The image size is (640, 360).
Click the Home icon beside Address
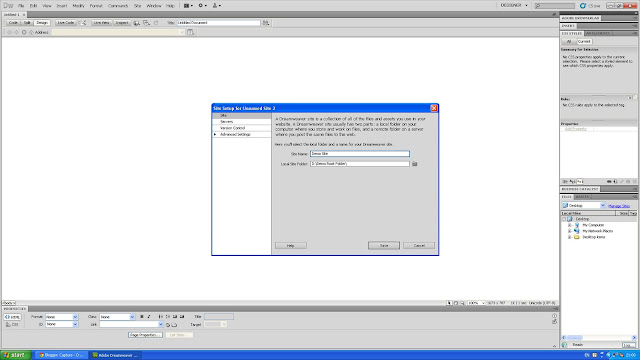click(31, 32)
